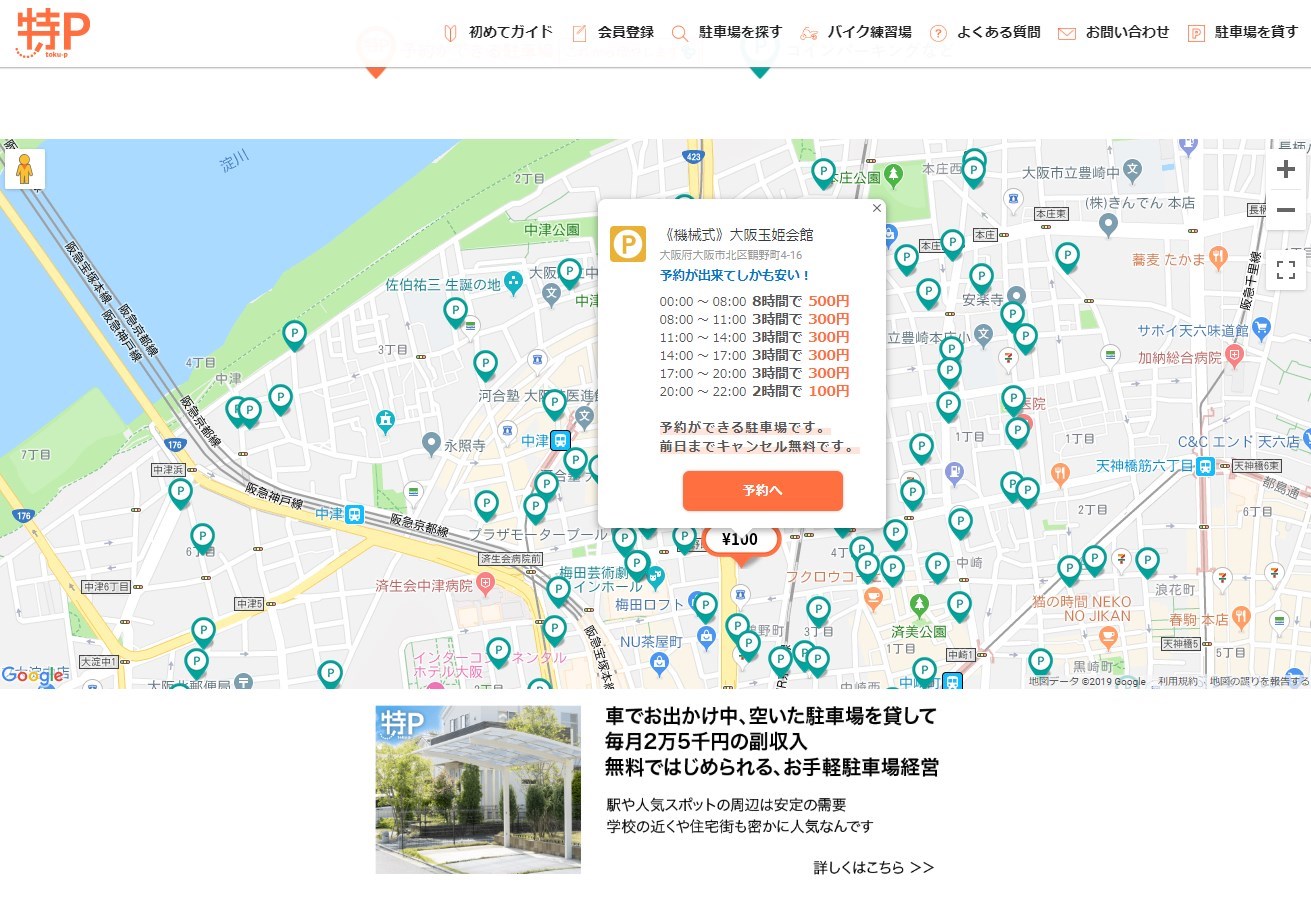Zoom out the map with minus button
This screenshot has height=916, width=1311.
(1286, 210)
